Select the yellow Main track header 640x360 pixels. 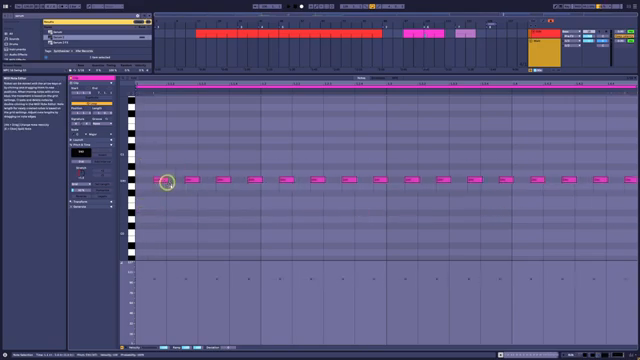(544, 52)
